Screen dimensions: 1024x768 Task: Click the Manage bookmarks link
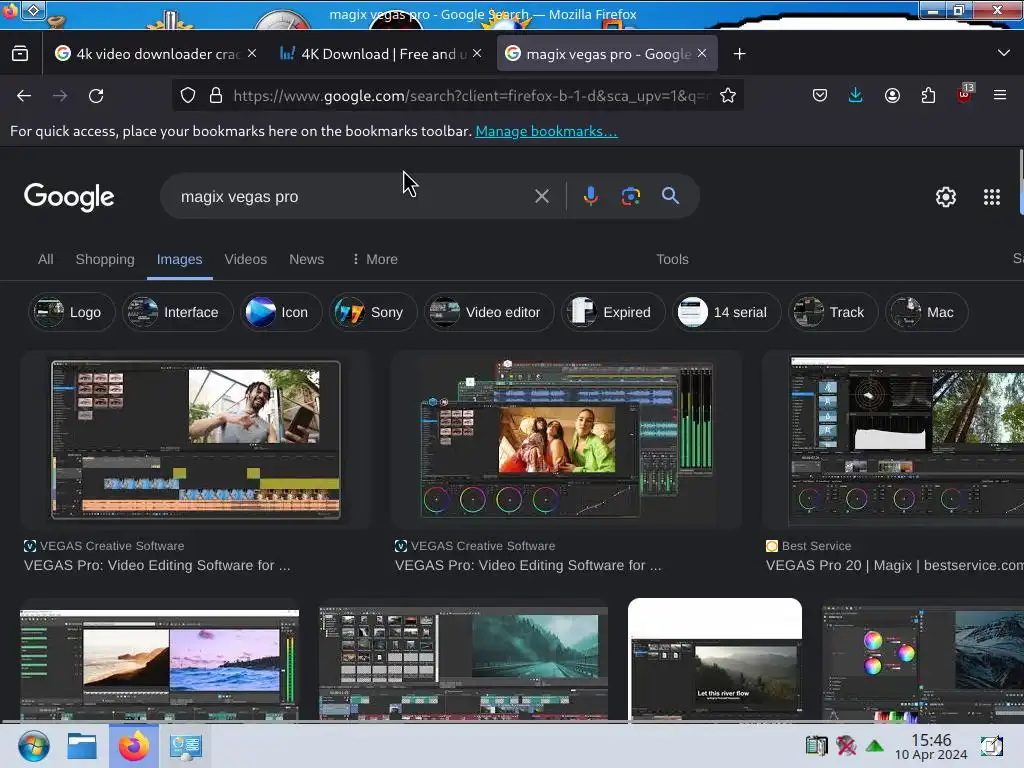[546, 131]
